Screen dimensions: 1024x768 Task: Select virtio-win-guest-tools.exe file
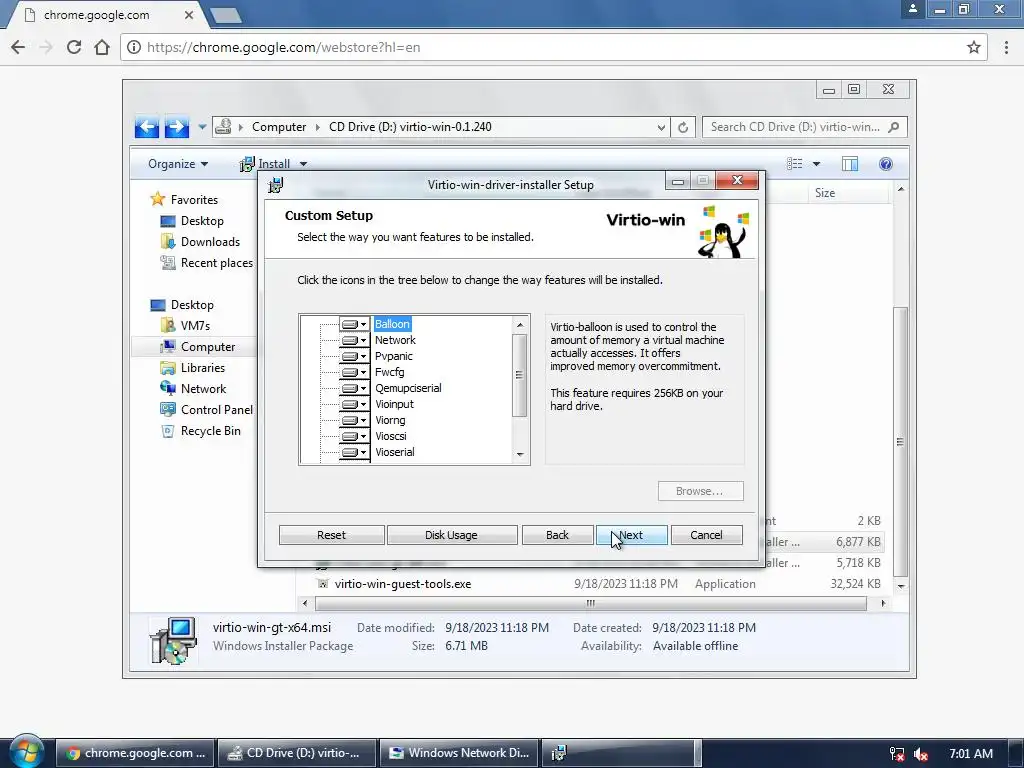[x=403, y=584]
